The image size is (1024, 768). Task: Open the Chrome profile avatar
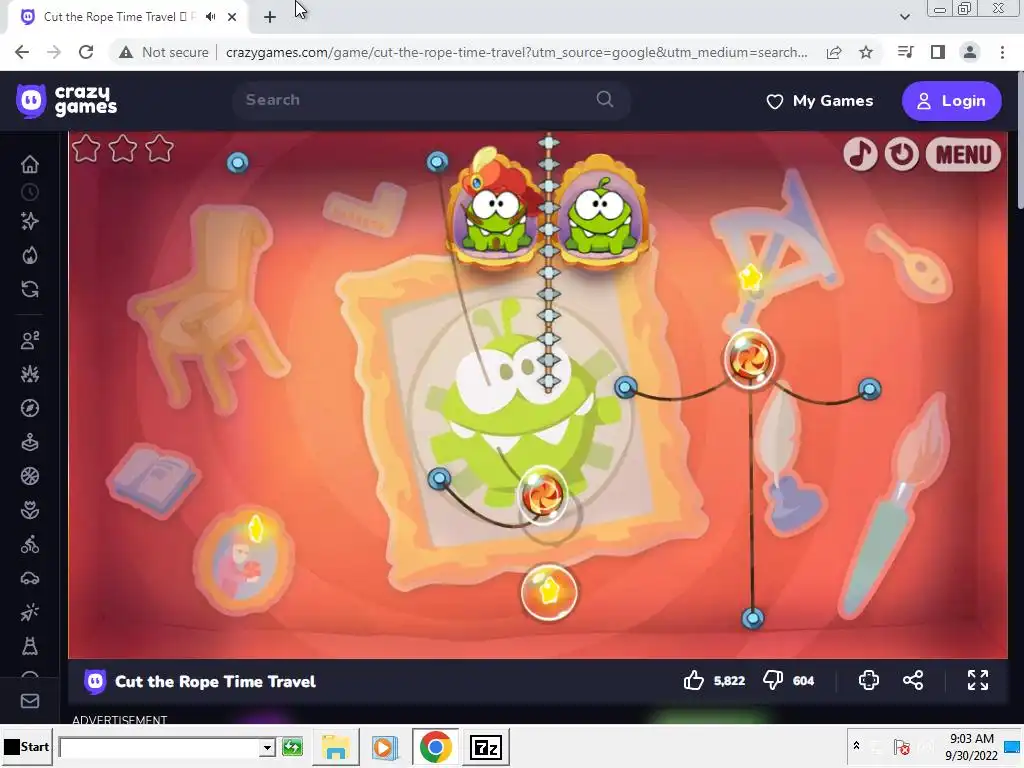[x=970, y=52]
